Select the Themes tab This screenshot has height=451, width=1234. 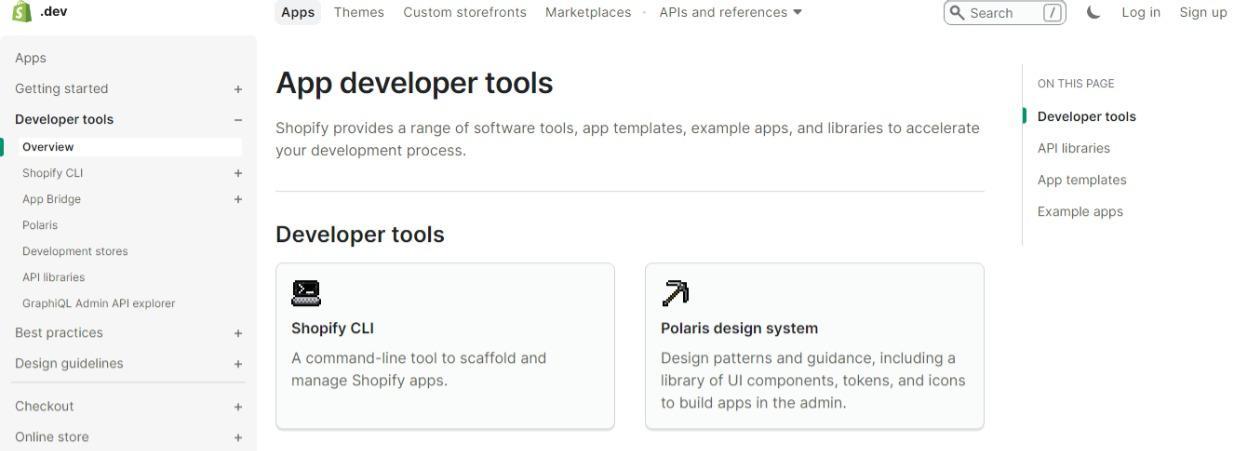click(x=359, y=13)
